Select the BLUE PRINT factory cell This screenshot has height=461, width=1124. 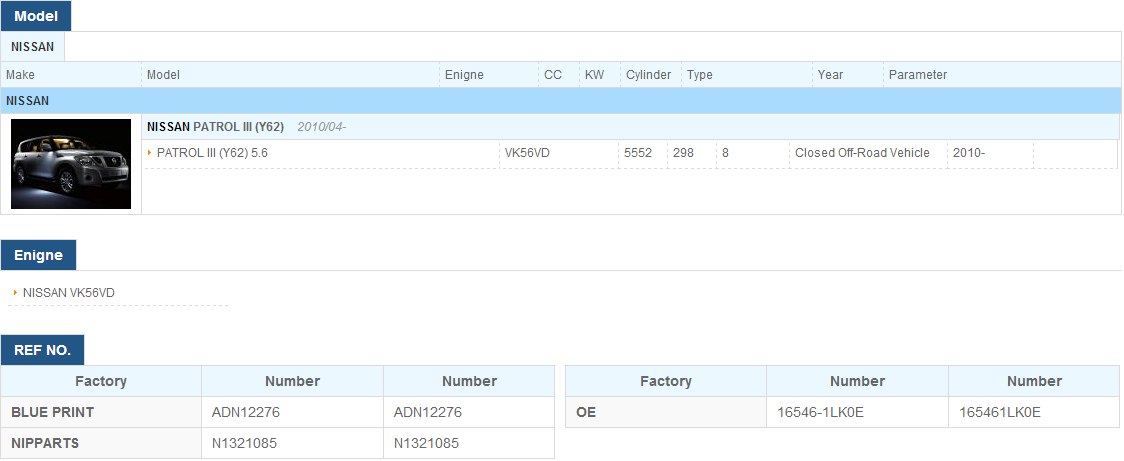click(101, 412)
